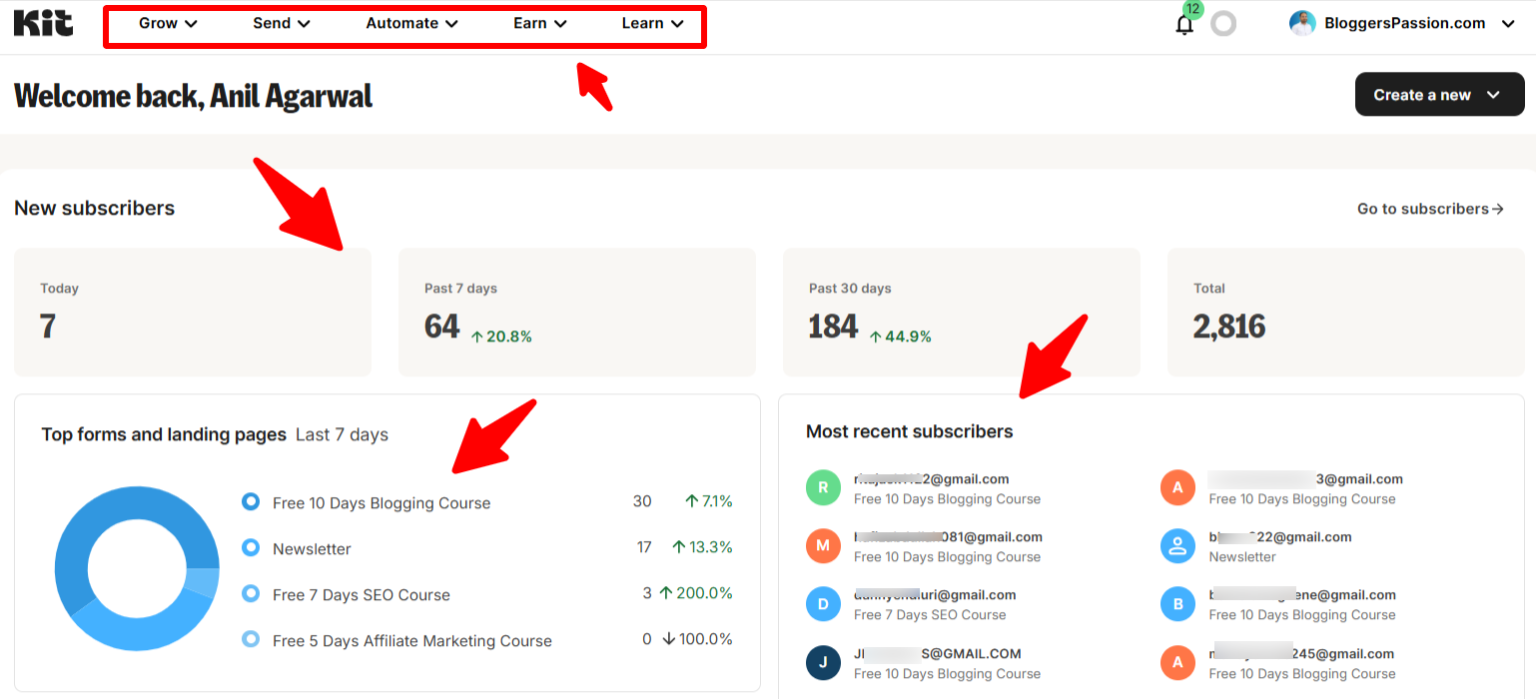
Task: Click the blue D avatar for the SEO Course subscriber
Action: (x=822, y=604)
